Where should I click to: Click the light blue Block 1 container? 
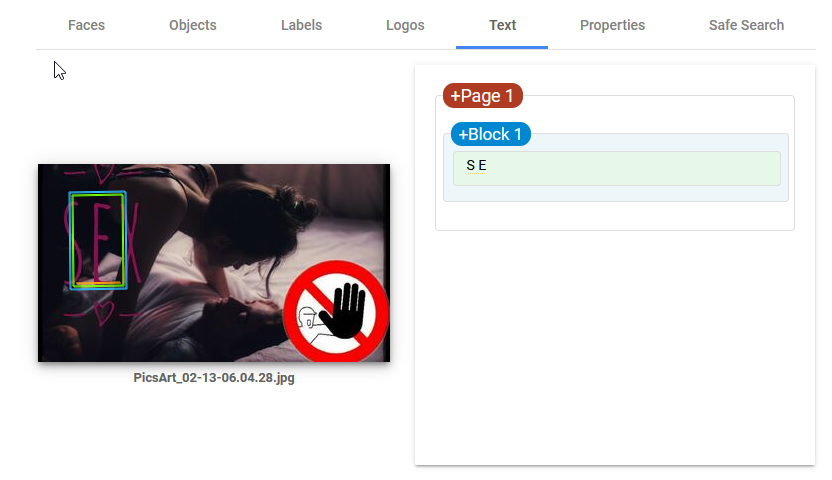[x=616, y=168]
